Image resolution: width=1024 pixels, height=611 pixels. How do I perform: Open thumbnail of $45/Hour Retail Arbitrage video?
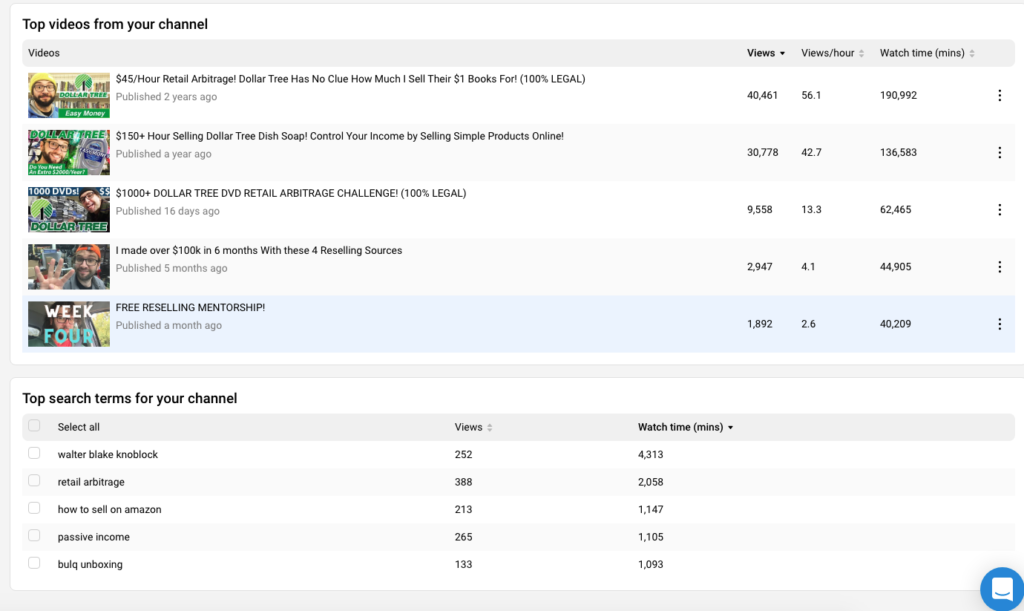click(69, 95)
